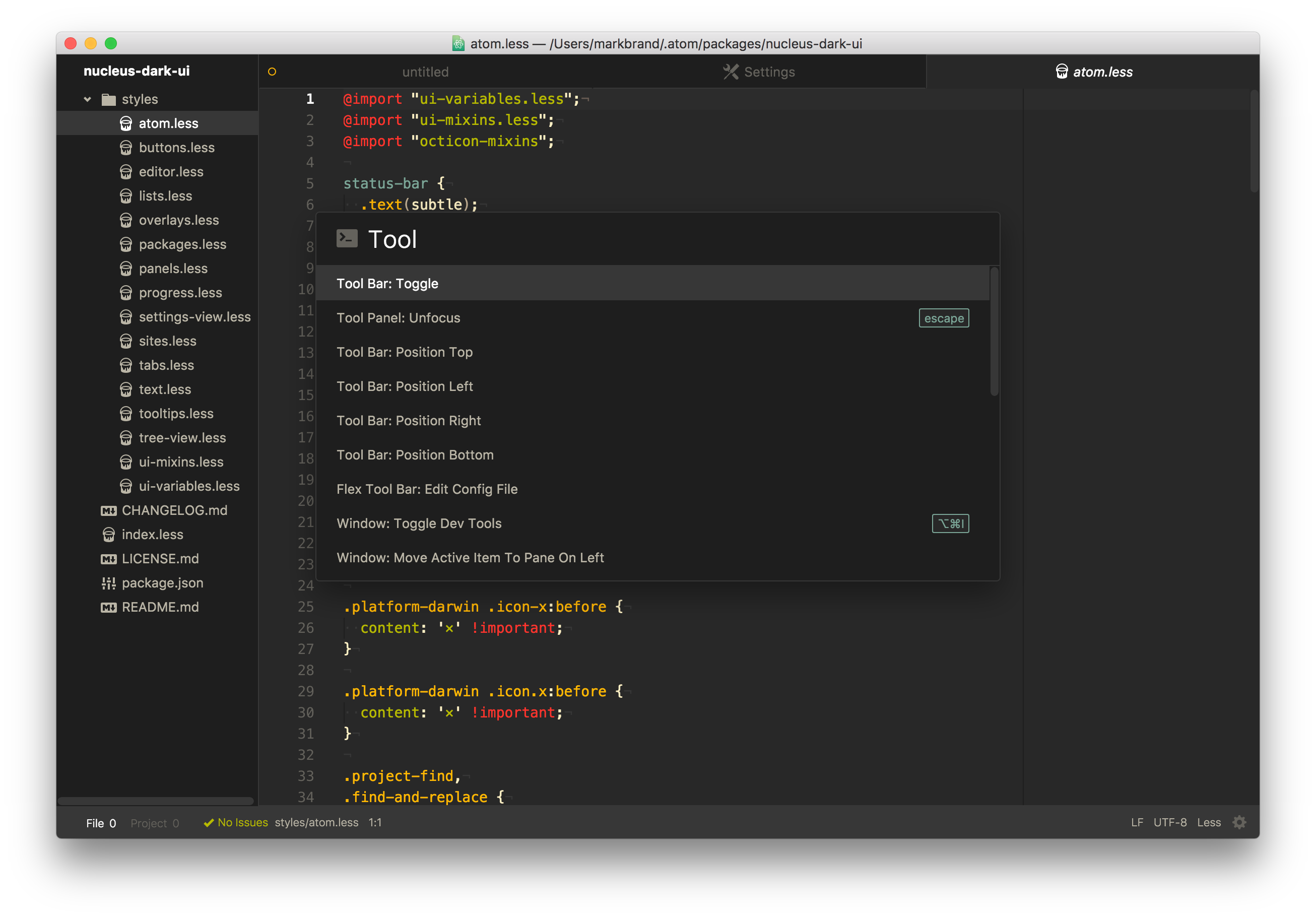Open the status bar gear icon
Image resolution: width=1316 pixels, height=919 pixels.
click(x=1239, y=823)
